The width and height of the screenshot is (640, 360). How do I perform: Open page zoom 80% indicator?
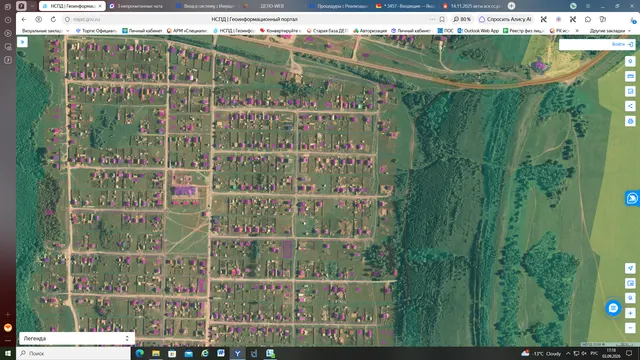462,19
